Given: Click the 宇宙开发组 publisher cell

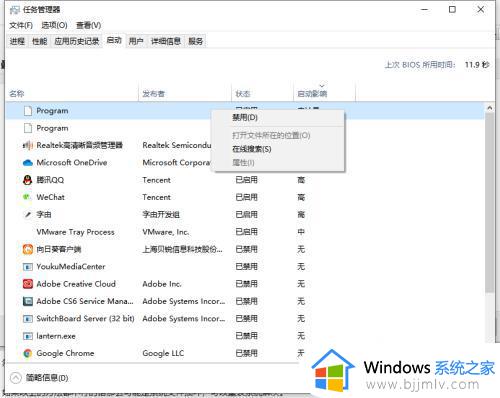Looking at the screenshot, I should click(161, 215).
